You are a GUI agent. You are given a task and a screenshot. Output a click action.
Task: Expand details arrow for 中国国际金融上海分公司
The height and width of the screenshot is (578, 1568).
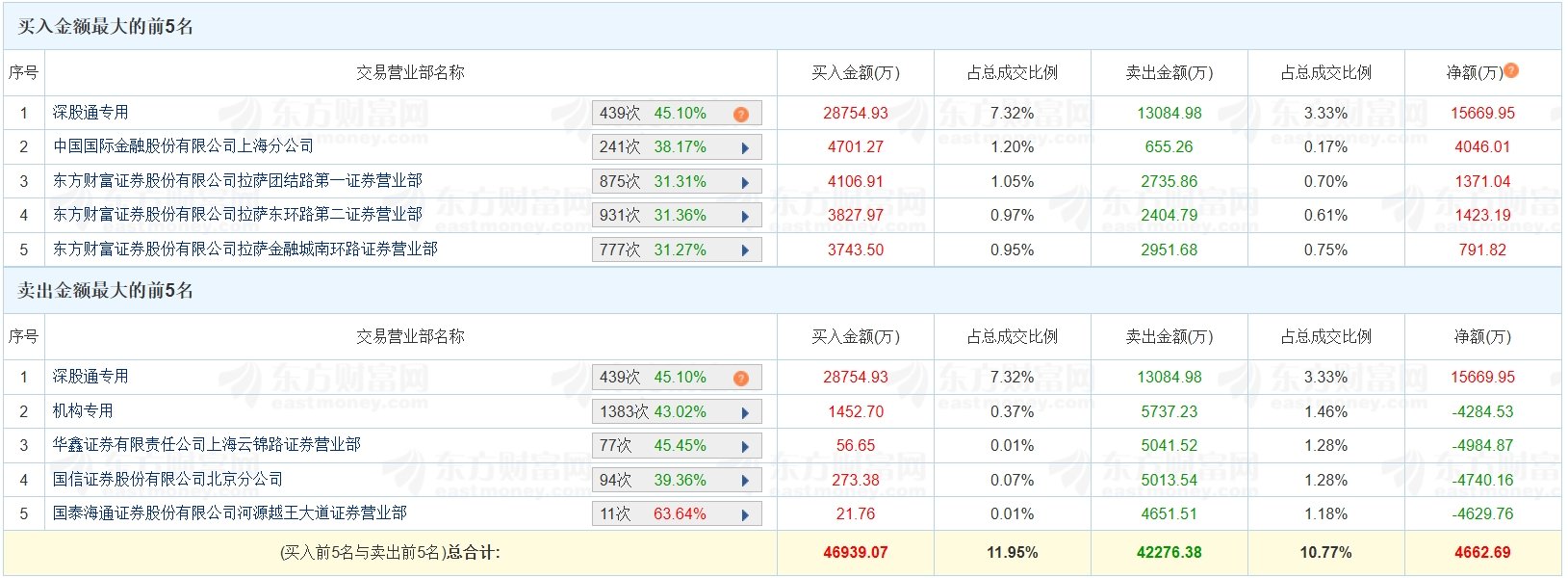745,148
